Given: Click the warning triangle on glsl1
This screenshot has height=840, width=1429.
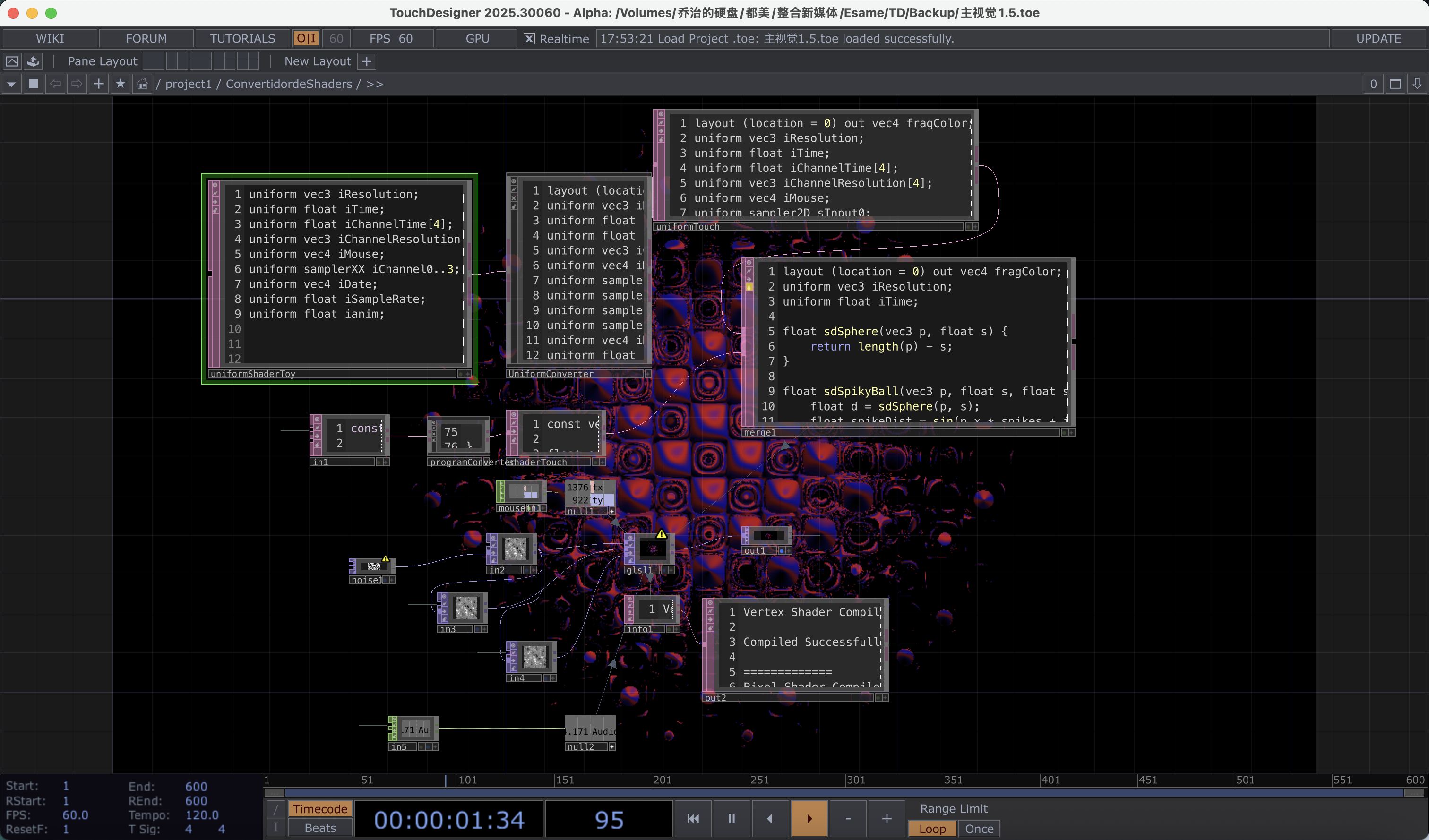Looking at the screenshot, I should pyautogui.click(x=661, y=534).
